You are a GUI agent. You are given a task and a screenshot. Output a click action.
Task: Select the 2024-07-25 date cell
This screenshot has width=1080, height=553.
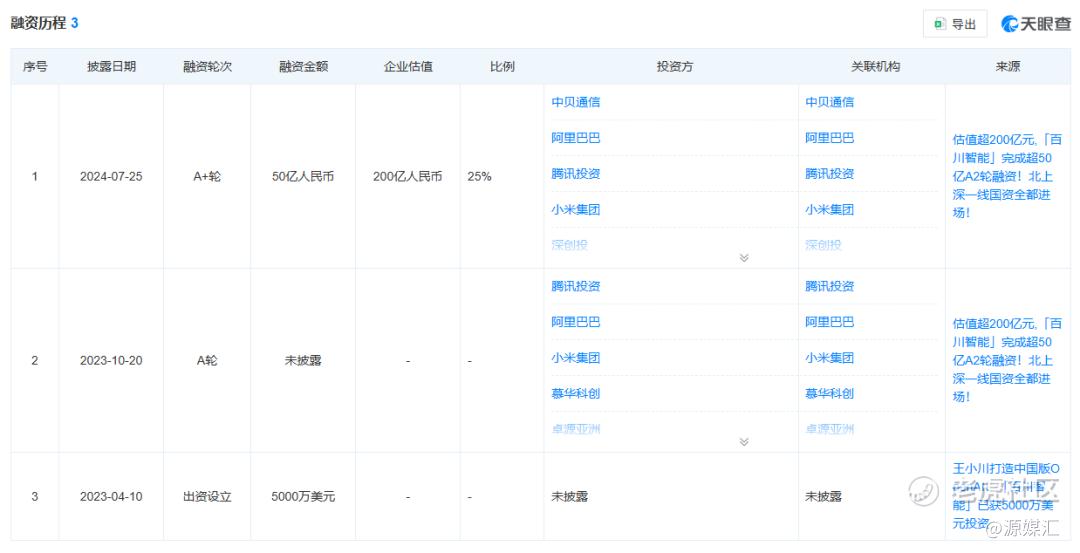coord(111,176)
